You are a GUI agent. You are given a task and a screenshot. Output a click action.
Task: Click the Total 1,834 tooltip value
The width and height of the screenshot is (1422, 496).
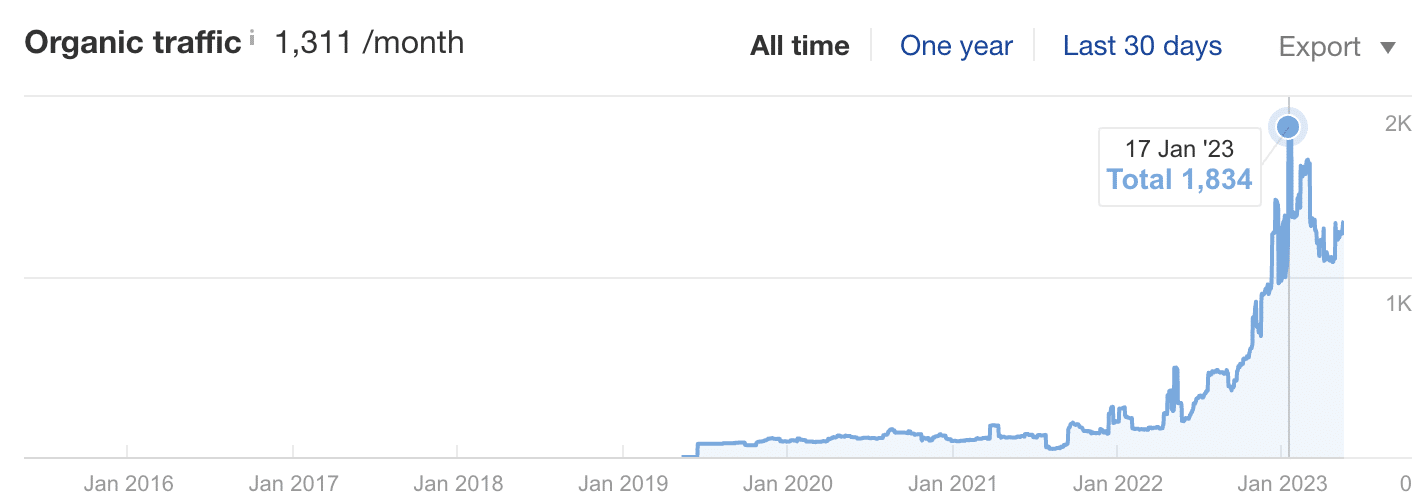pos(1179,180)
